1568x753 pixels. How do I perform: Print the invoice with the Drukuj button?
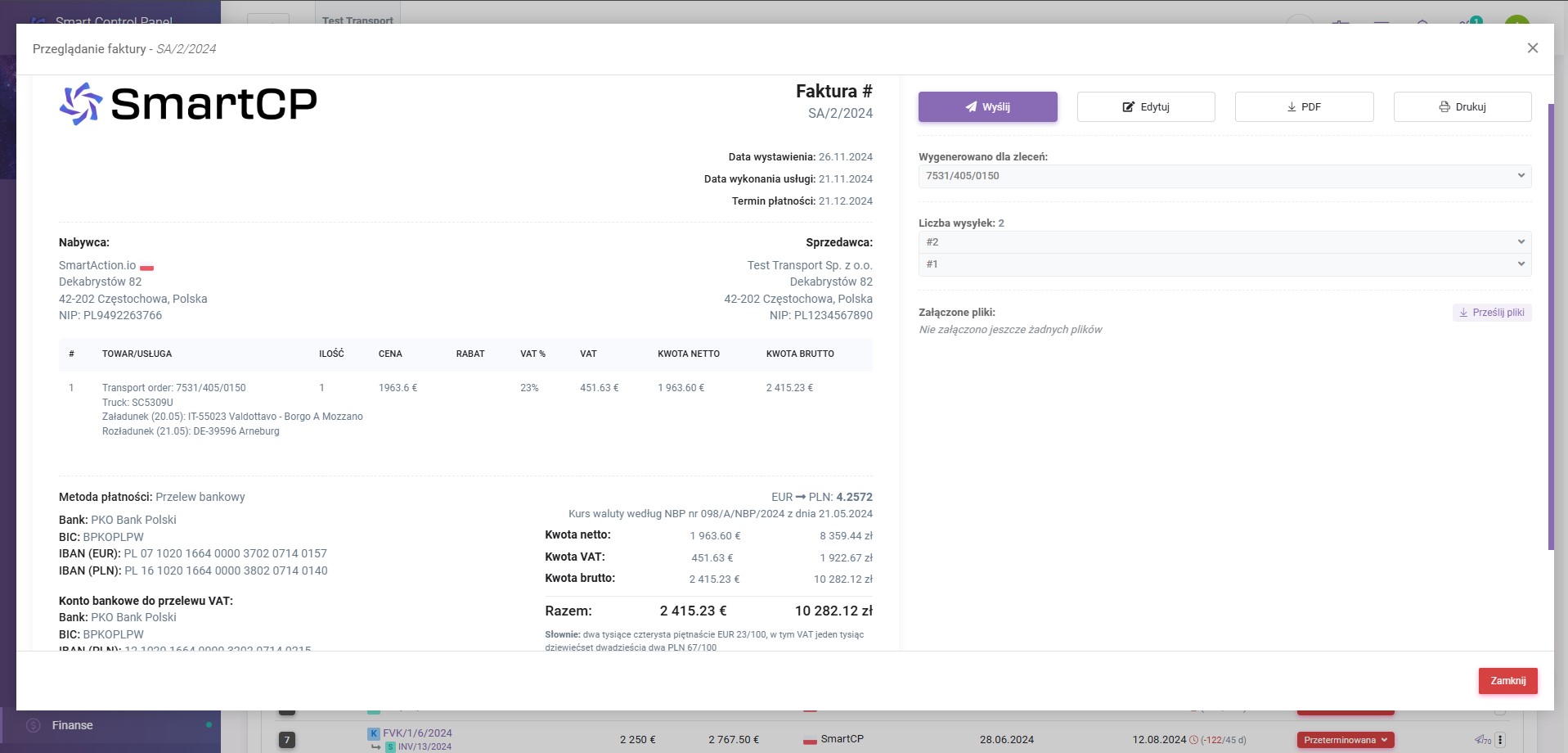(x=1462, y=107)
